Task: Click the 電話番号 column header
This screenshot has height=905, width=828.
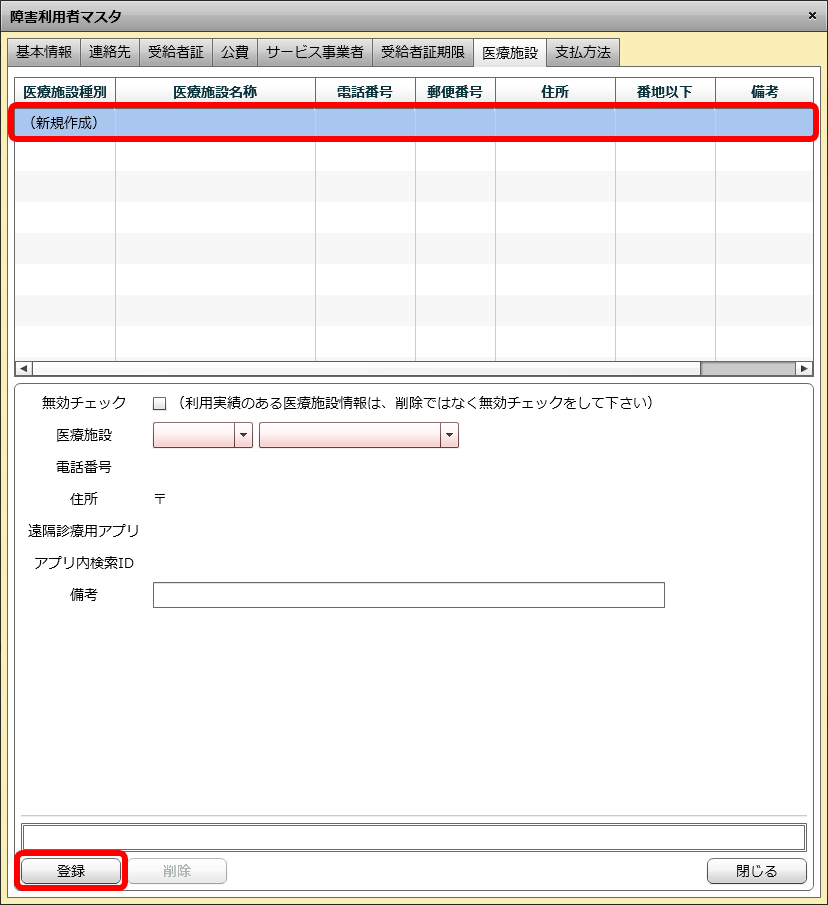Action: pyautogui.click(x=365, y=92)
